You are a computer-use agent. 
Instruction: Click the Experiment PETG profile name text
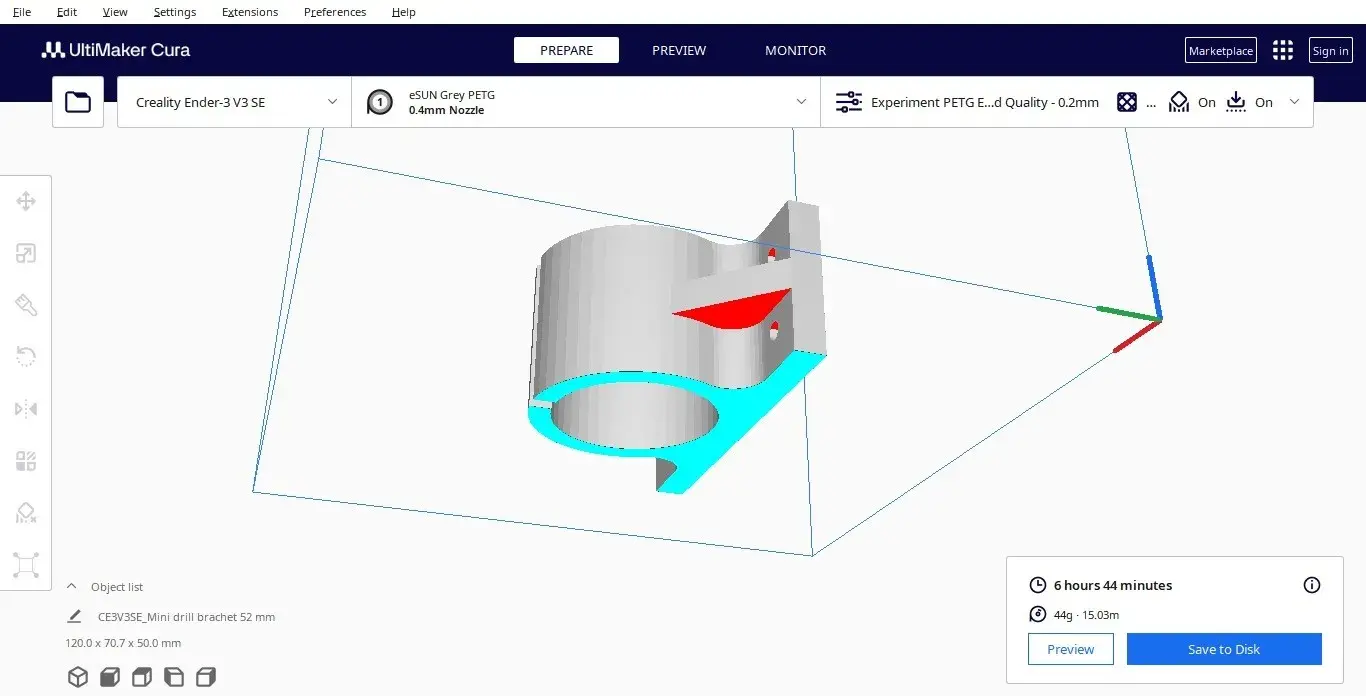[x=985, y=102]
